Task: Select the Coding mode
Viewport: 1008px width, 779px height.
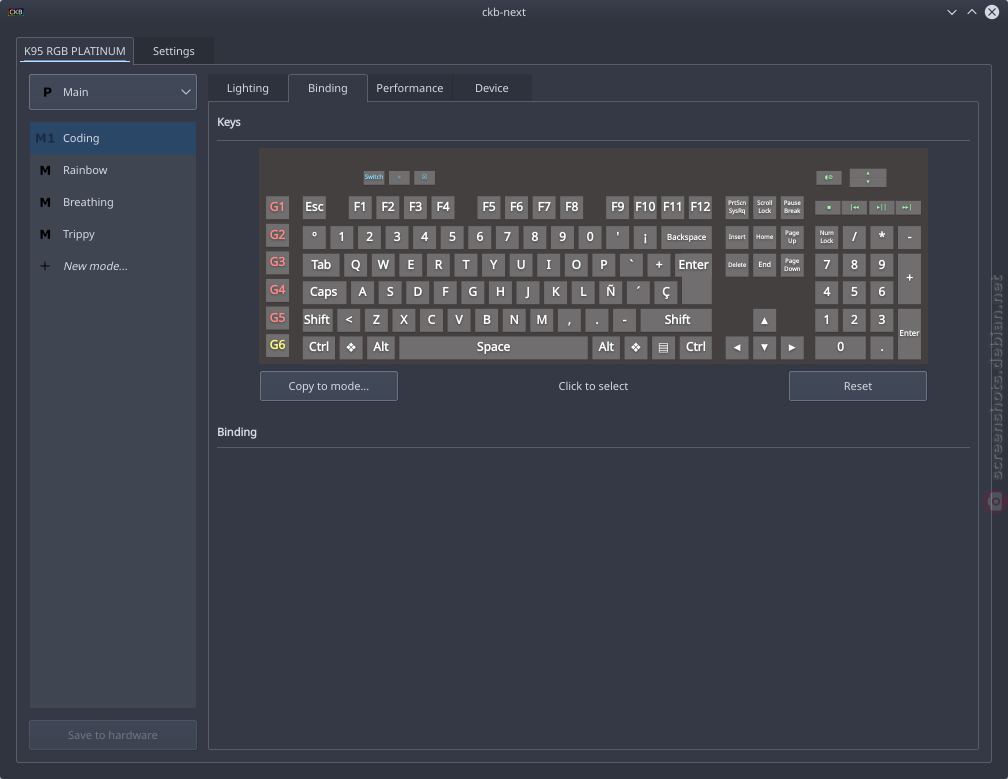Action: pyautogui.click(x=113, y=138)
